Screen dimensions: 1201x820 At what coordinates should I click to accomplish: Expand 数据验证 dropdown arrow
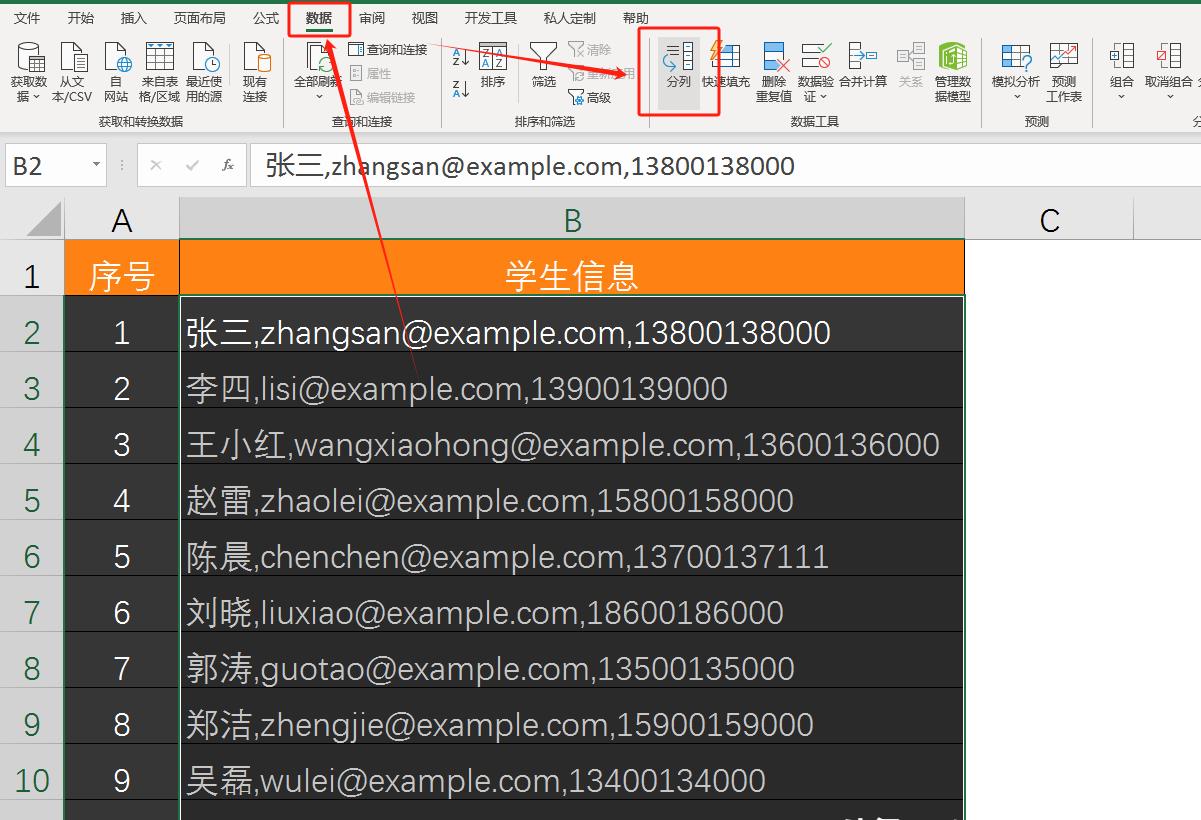coord(824,97)
